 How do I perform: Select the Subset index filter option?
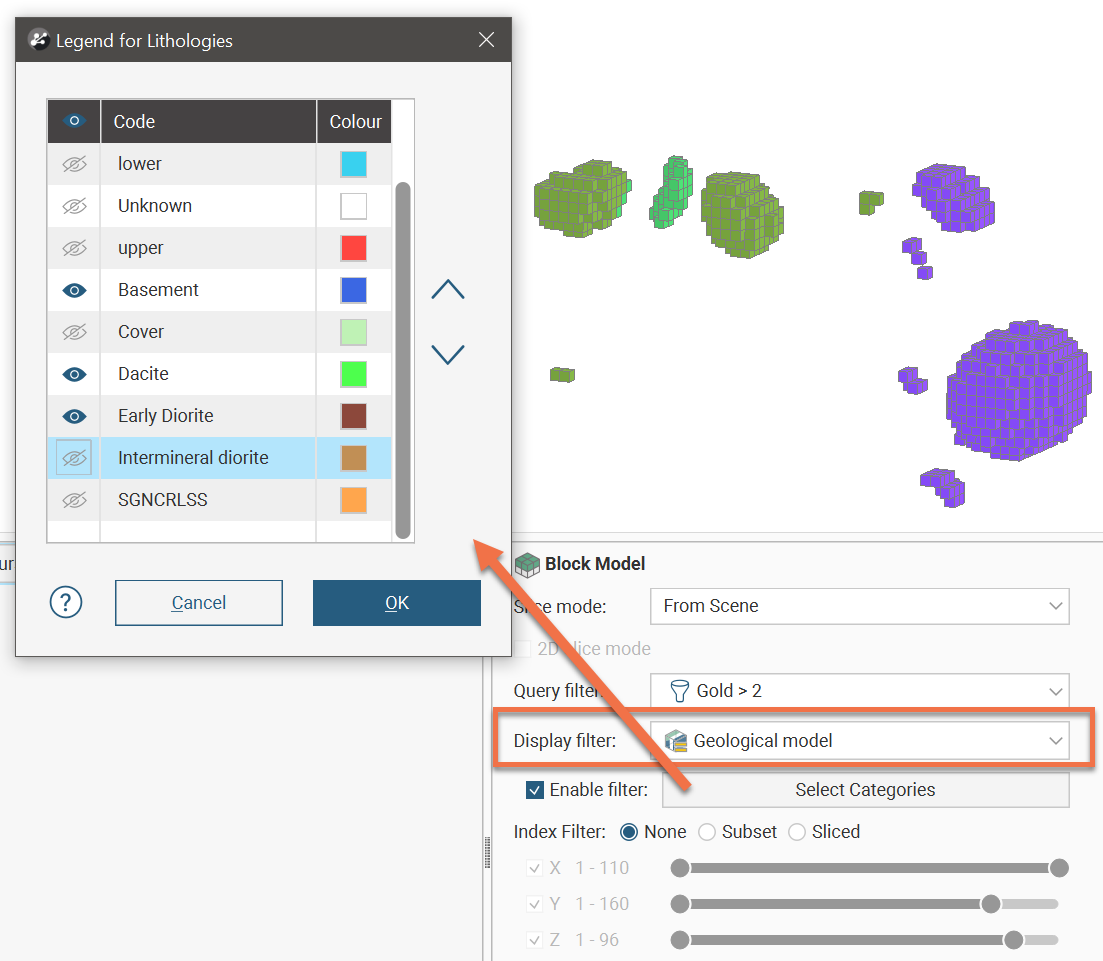pos(707,832)
